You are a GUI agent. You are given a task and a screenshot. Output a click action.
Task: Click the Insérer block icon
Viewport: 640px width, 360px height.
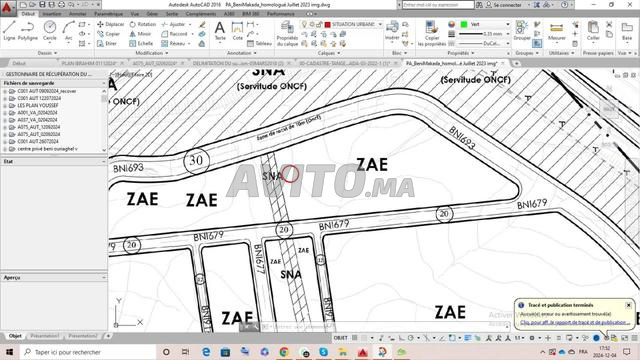pos(392,31)
